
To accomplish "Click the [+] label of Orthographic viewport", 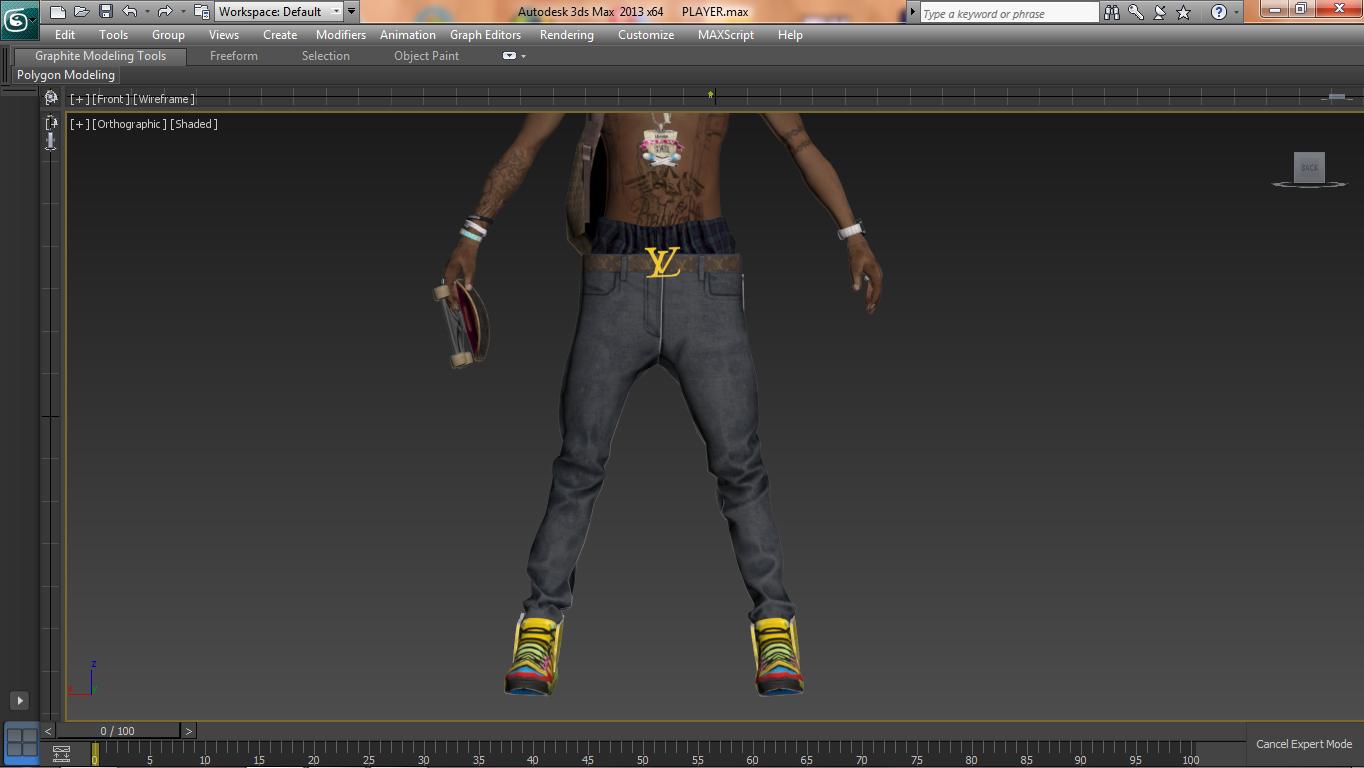I will coord(79,124).
